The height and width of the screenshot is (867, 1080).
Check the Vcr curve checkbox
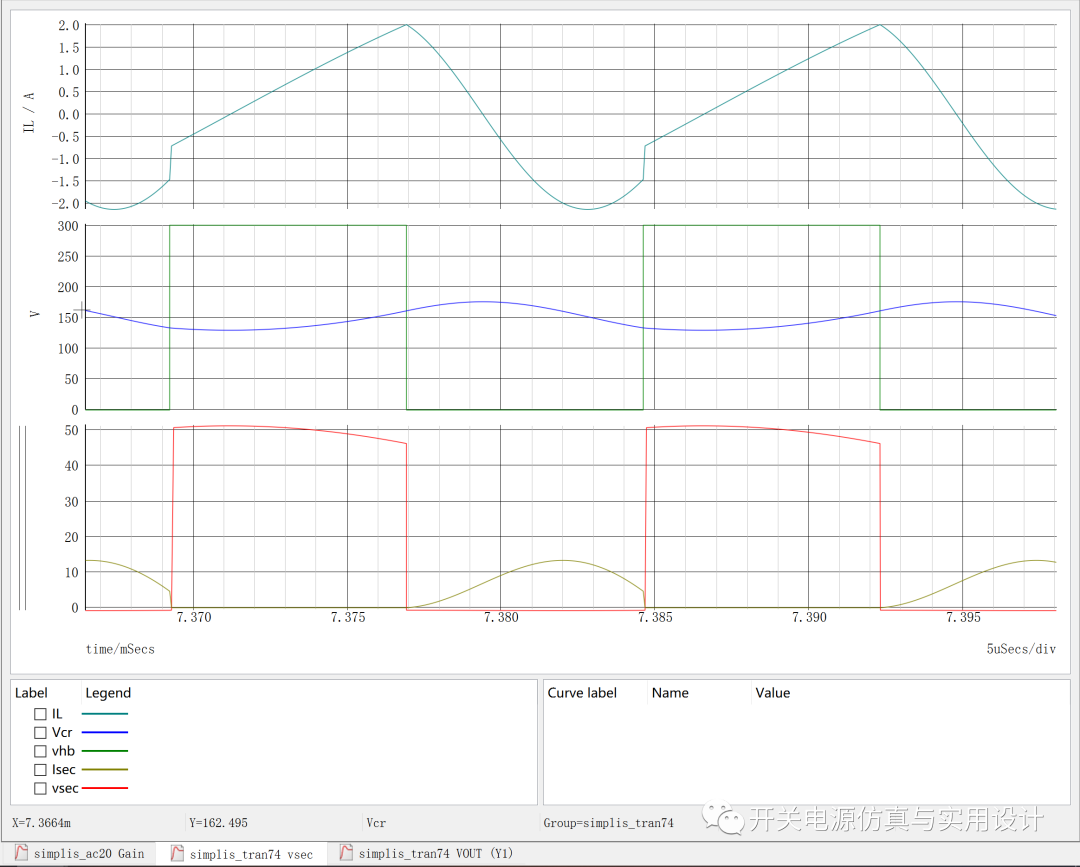point(41,733)
